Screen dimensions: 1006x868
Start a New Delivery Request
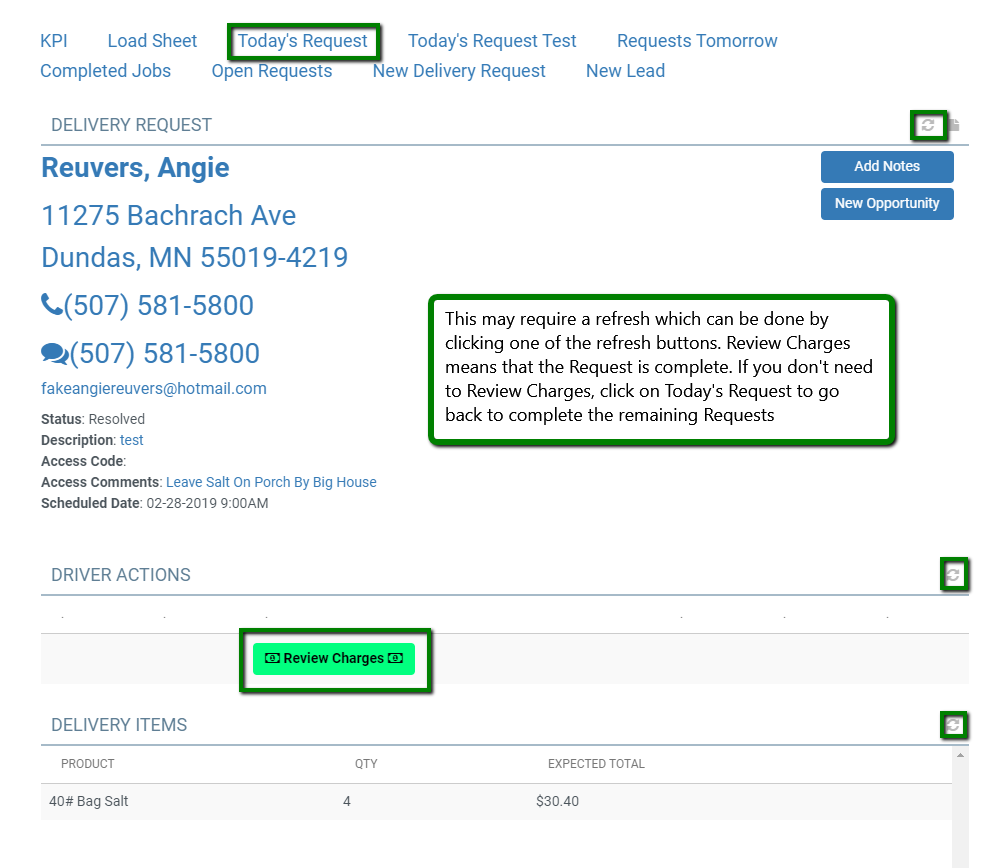[459, 71]
